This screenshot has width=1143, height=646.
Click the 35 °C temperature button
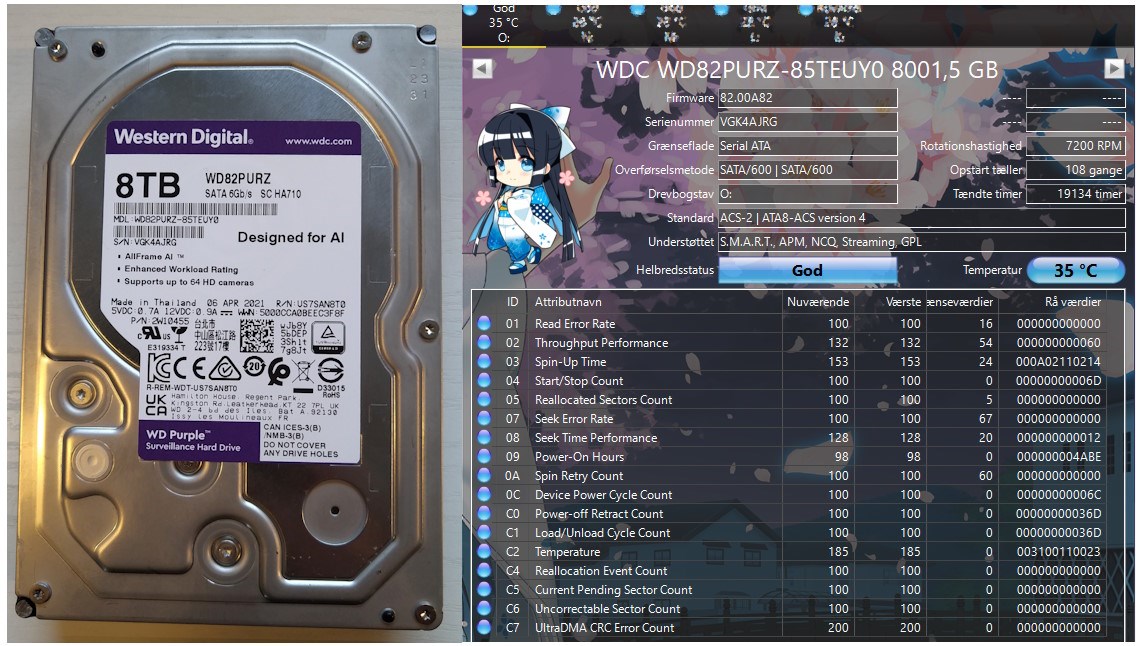click(x=1075, y=271)
